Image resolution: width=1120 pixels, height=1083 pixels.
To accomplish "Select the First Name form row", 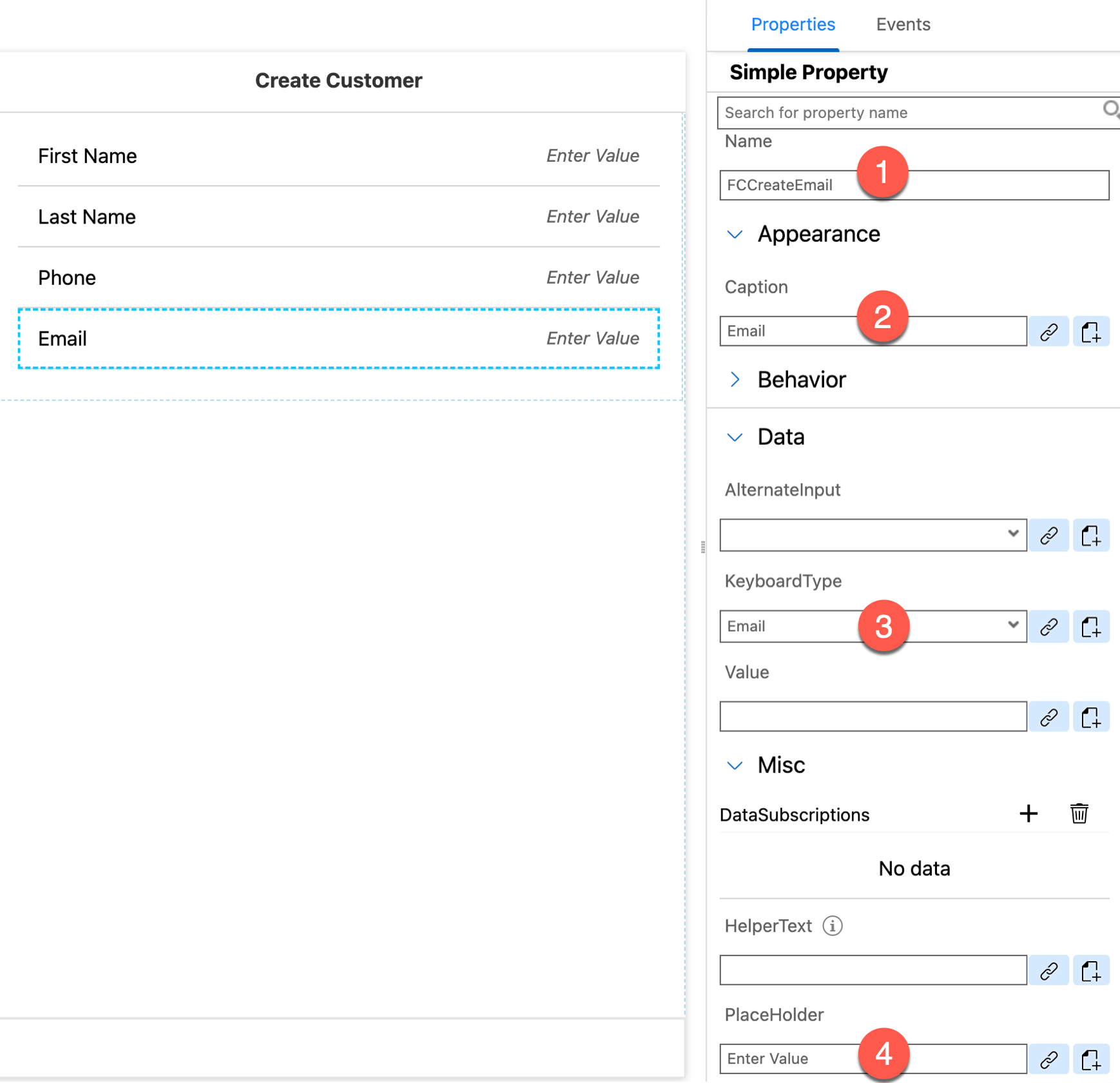I will (339, 156).
